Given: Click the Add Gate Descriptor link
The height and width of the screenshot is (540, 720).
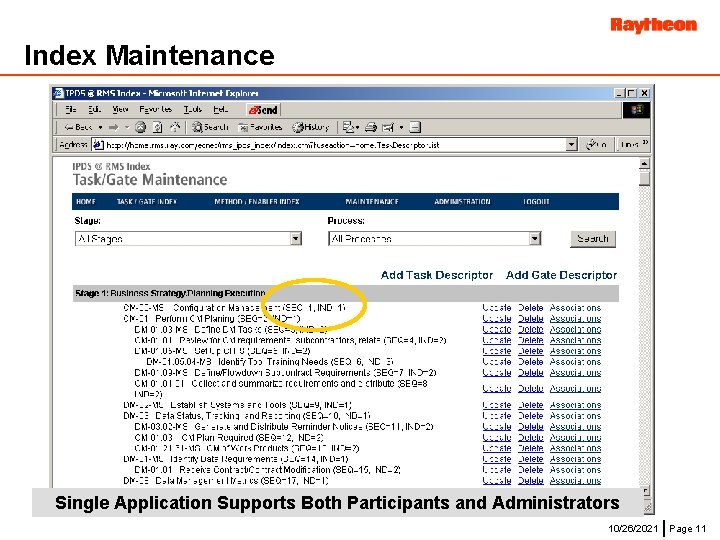Looking at the screenshot, I should pyautogui.click(x=561, y=275).
